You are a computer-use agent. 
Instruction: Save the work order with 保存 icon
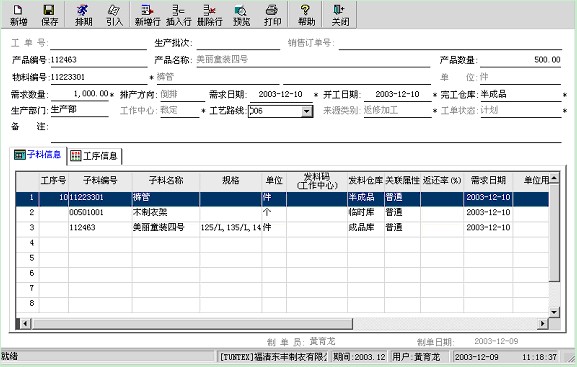point(49,15)
